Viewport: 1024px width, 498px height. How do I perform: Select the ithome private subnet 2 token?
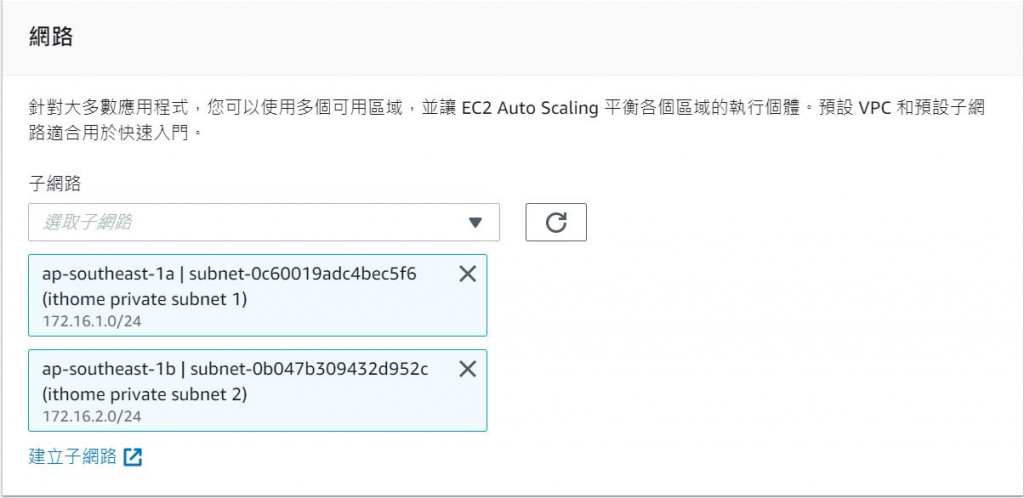tap(257, 390)
